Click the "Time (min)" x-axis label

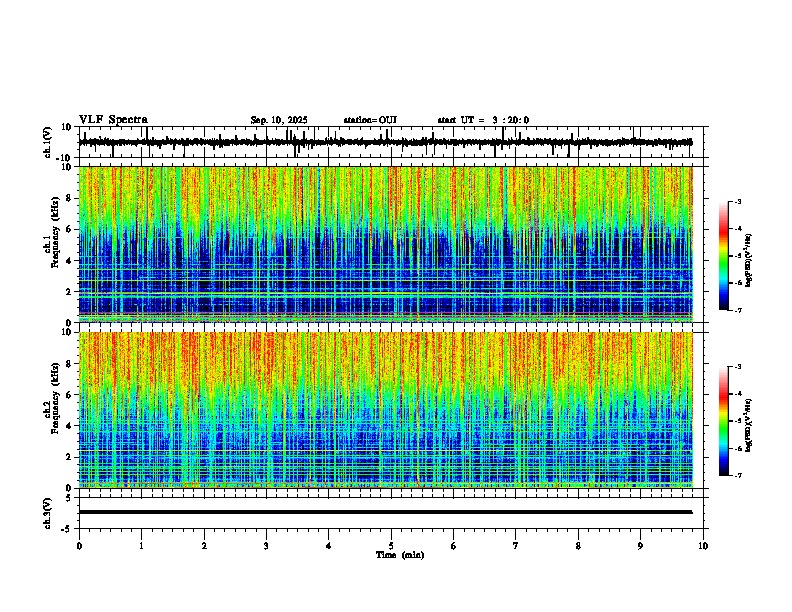point(400,555)
